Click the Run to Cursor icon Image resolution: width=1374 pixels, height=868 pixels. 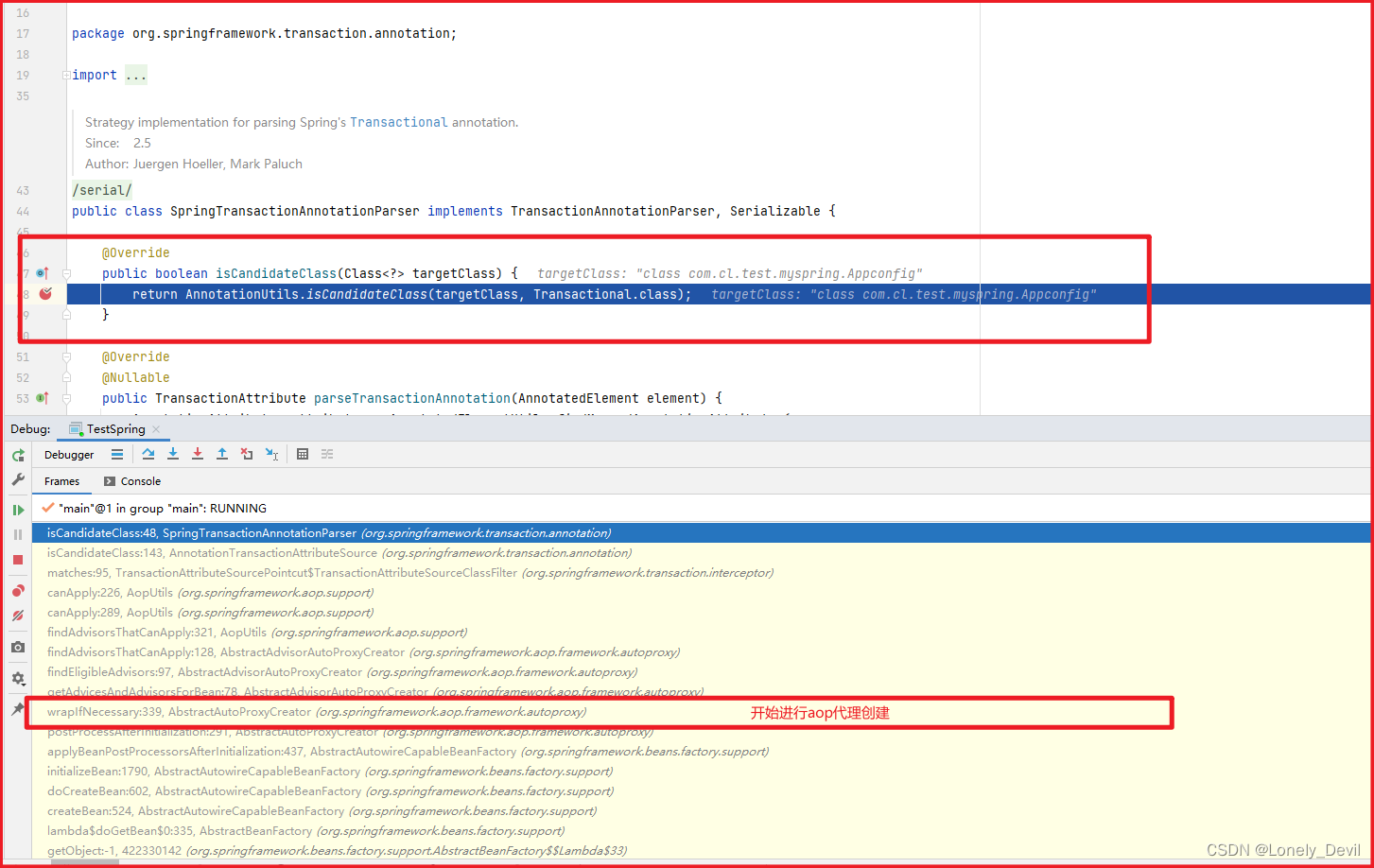pos(271,455)
